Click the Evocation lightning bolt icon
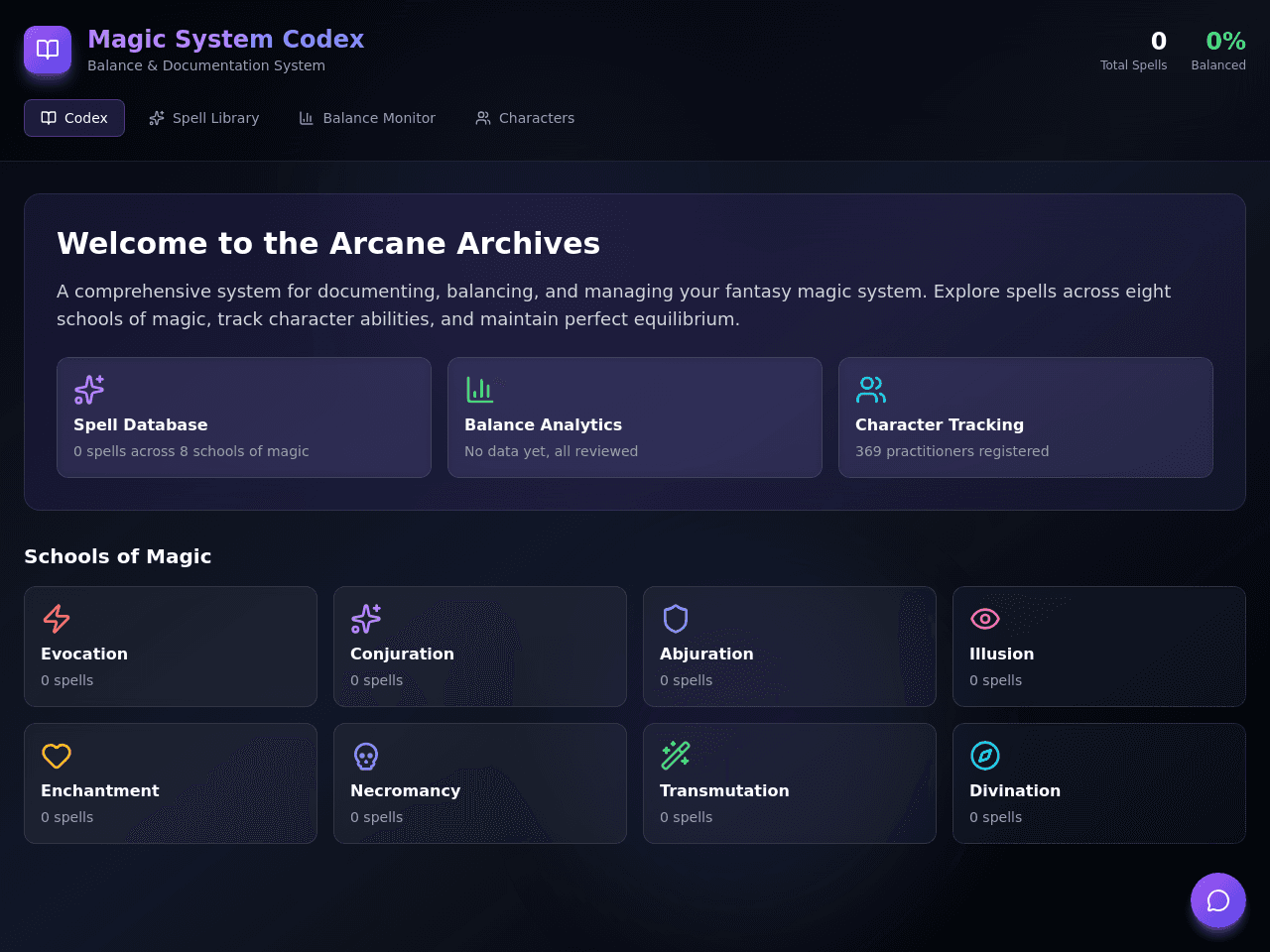The image size is (1270, 952). 57,619
